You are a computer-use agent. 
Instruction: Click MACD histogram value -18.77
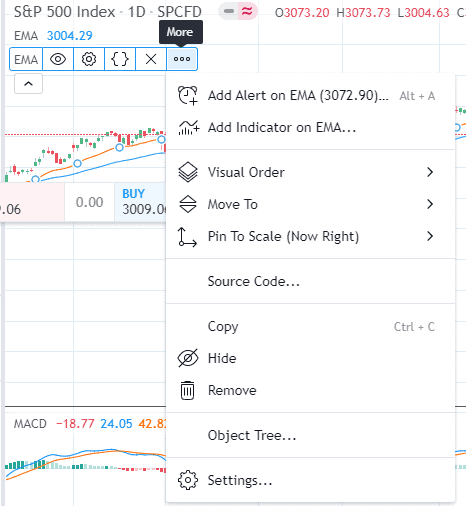pos(75,424)
